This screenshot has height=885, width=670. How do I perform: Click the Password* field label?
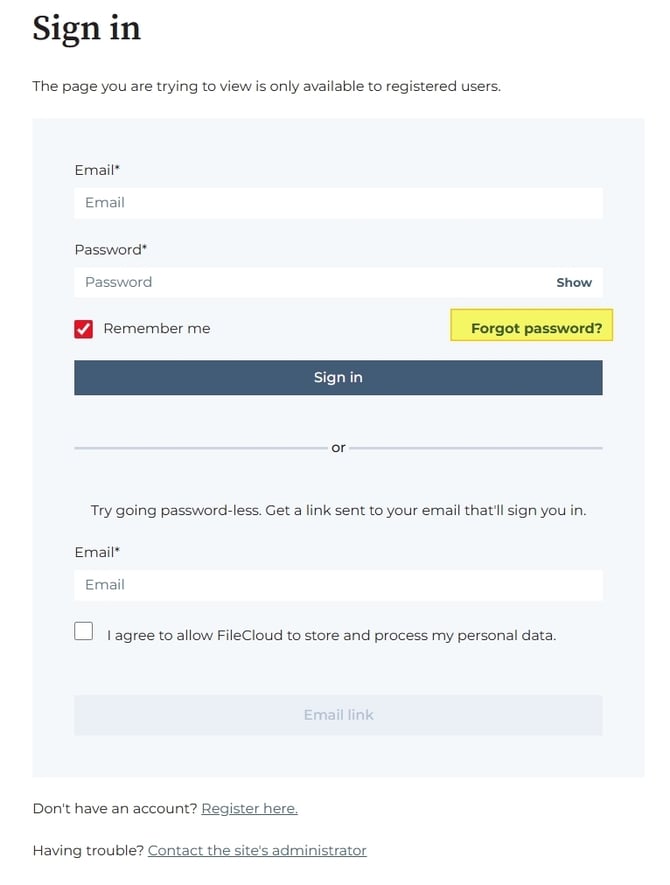111,249
